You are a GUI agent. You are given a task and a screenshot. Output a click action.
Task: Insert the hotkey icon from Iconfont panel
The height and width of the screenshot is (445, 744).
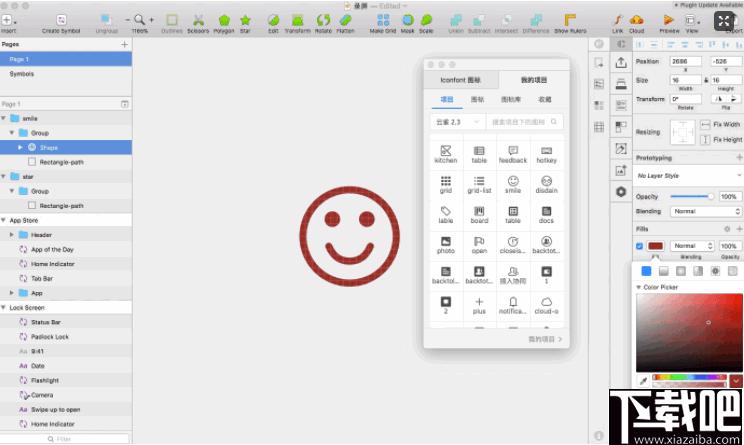tap(546, 154)
